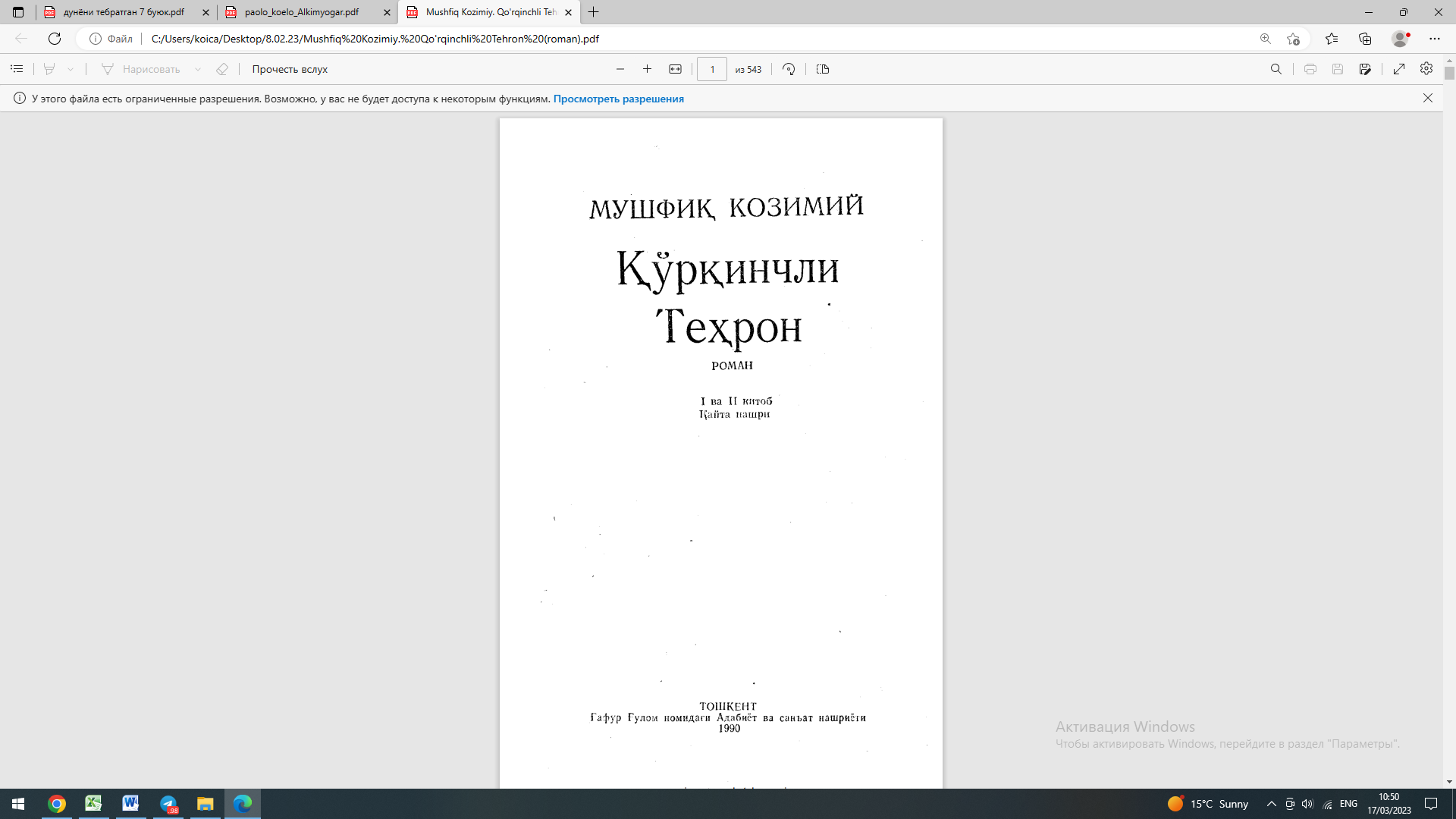
Task: Click the page number field
Action: click(712, 69)
